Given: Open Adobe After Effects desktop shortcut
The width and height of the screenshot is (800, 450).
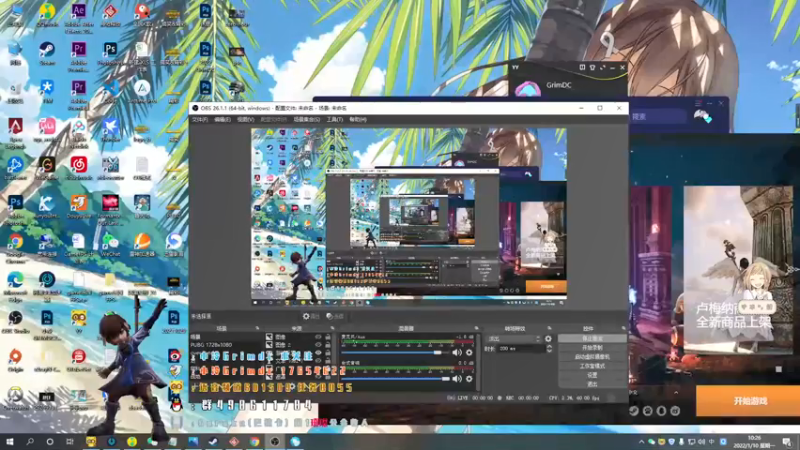Looking at the screenshot, I should (79, 17).
